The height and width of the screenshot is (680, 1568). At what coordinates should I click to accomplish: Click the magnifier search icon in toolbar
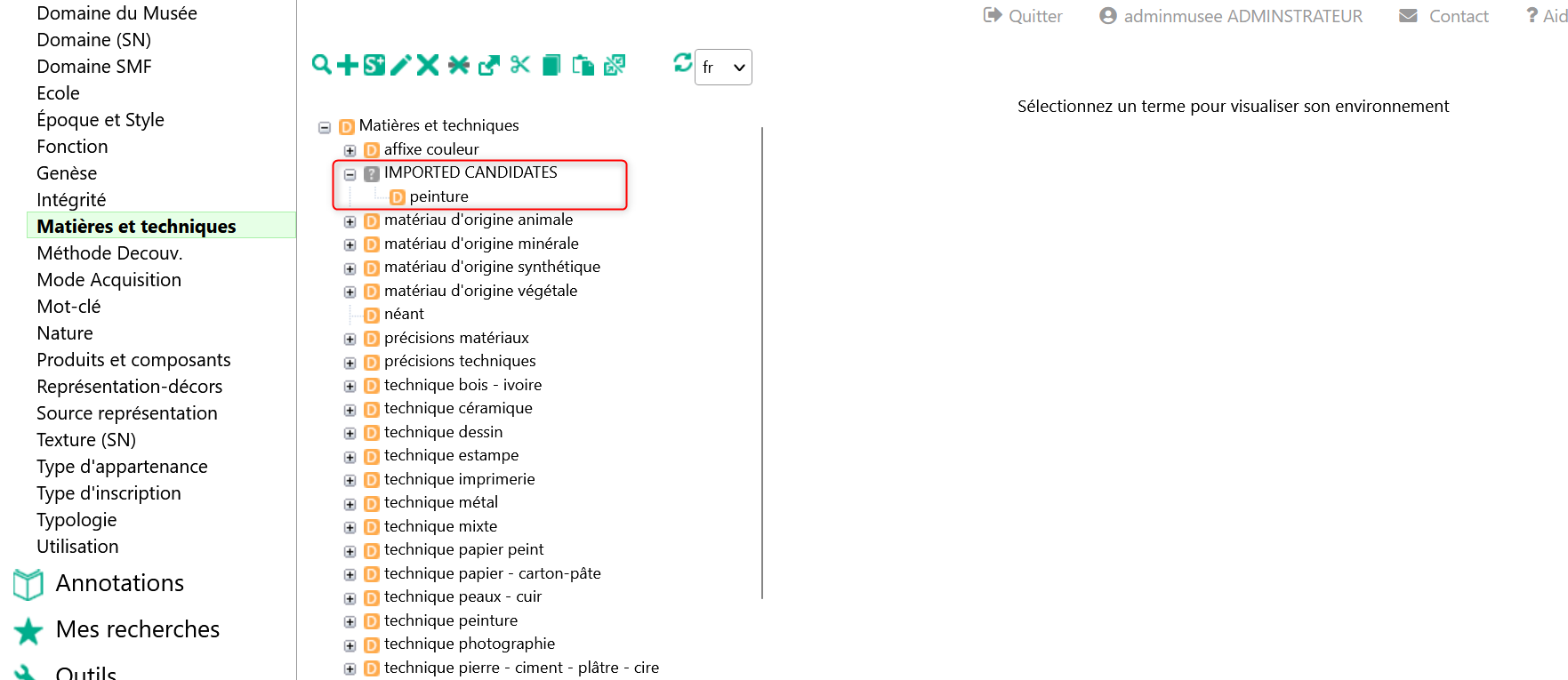pos(322,65)
